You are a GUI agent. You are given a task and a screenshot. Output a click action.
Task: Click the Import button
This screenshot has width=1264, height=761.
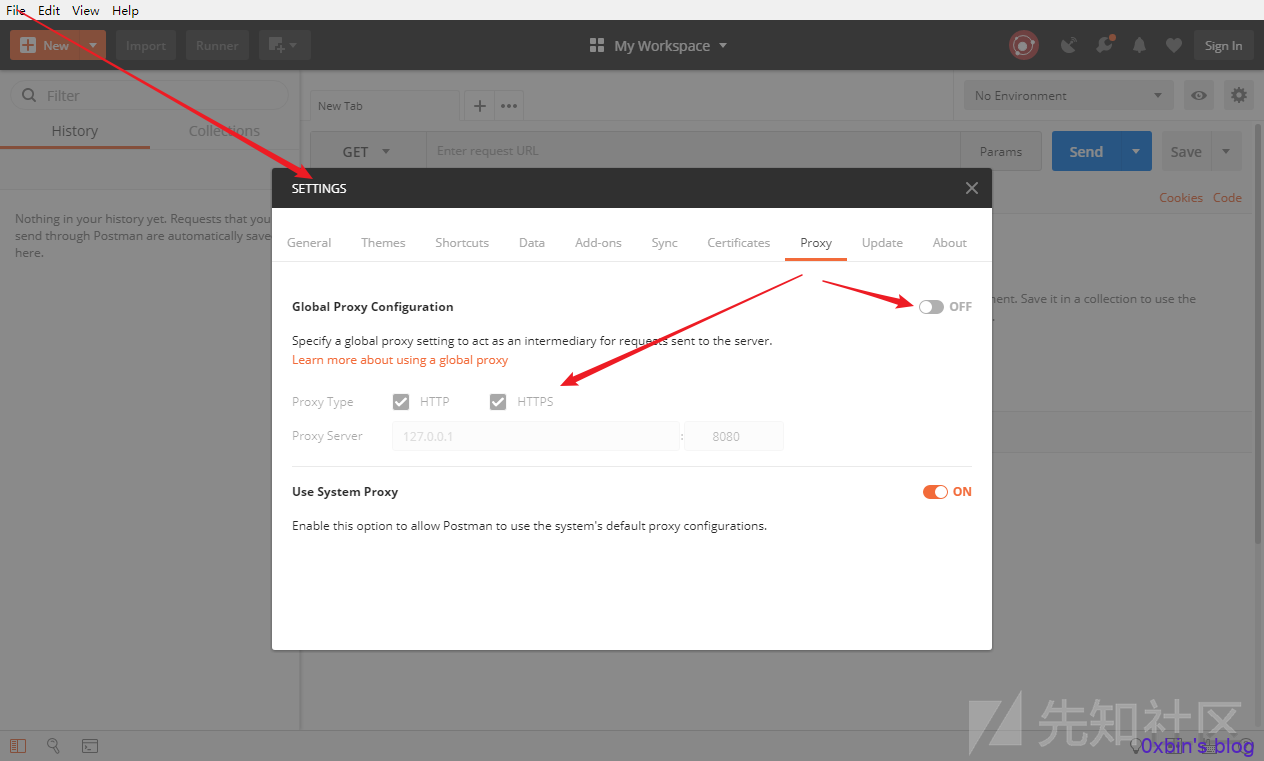(146, 45)
